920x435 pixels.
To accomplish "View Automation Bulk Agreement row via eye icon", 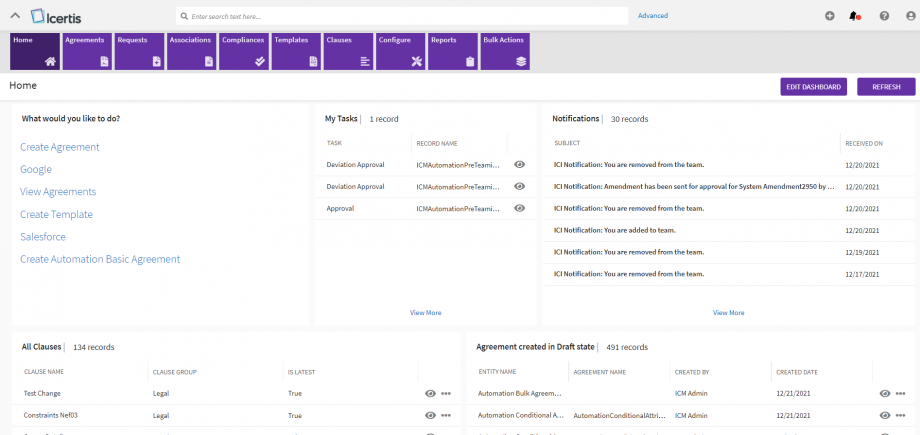I will (885, 393).
